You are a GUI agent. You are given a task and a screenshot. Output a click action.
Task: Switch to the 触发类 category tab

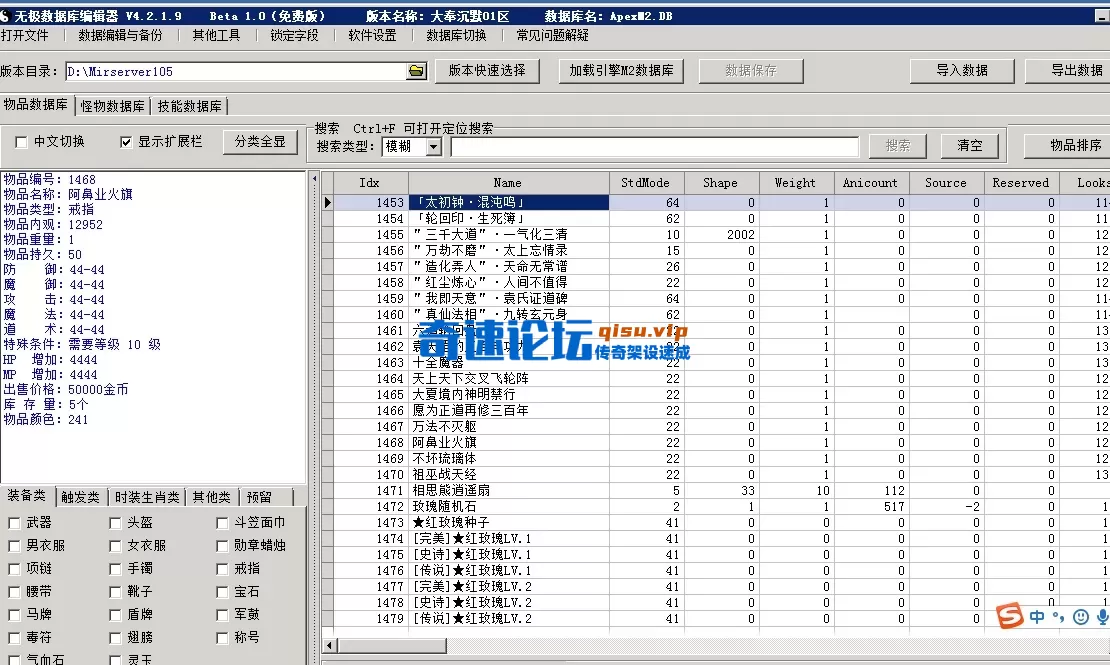point(79,496)
